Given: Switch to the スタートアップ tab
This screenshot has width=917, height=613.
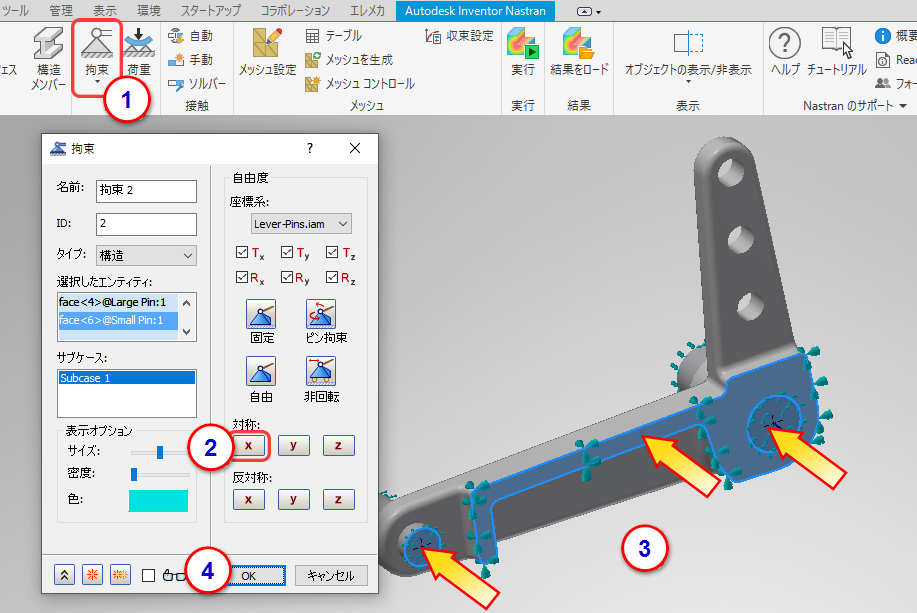Looking at the screenshot, I should (x=211, y=11).
